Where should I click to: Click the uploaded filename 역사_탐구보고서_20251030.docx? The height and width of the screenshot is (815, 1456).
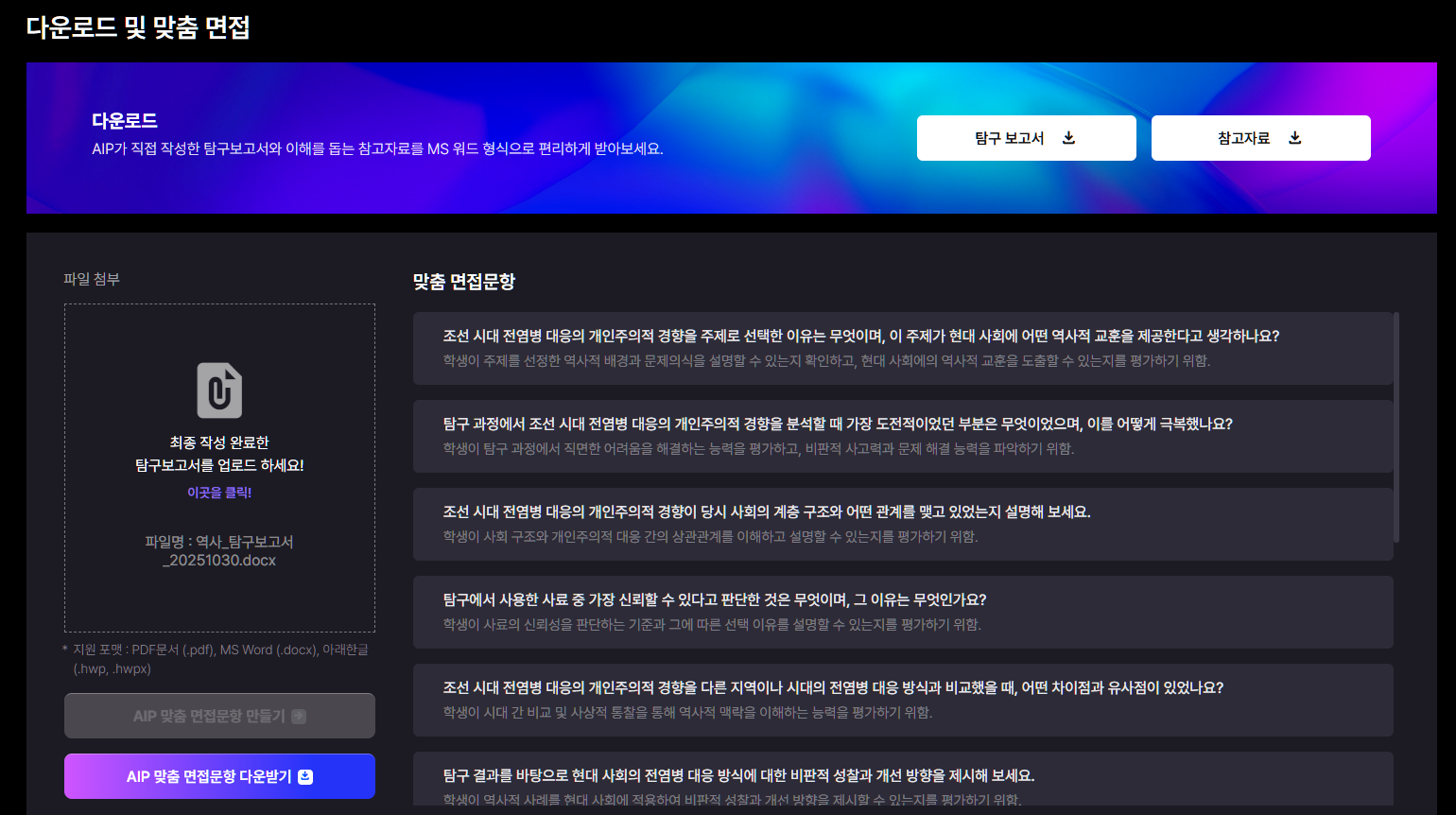pos(219,549)
